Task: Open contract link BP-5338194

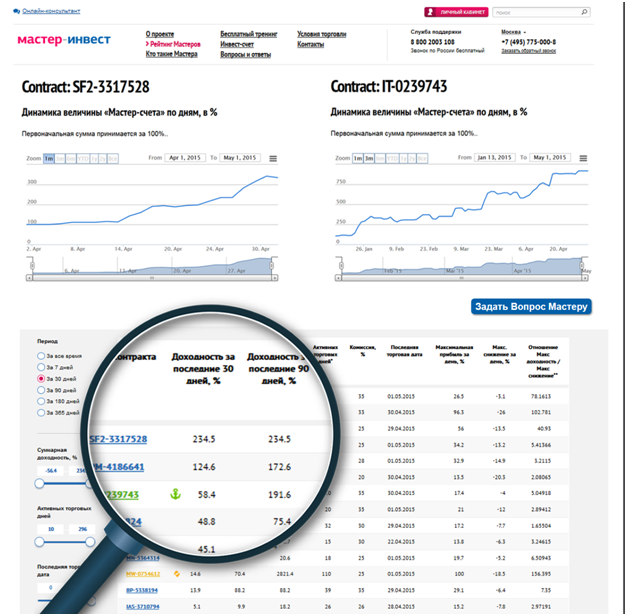Action: pos(142,590)
